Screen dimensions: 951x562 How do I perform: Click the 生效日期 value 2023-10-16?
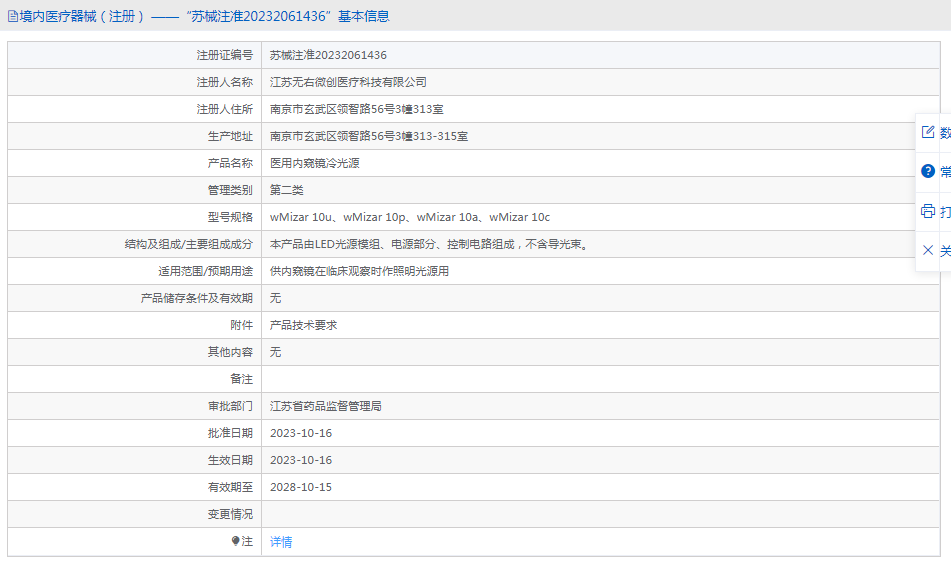(301, 460)
